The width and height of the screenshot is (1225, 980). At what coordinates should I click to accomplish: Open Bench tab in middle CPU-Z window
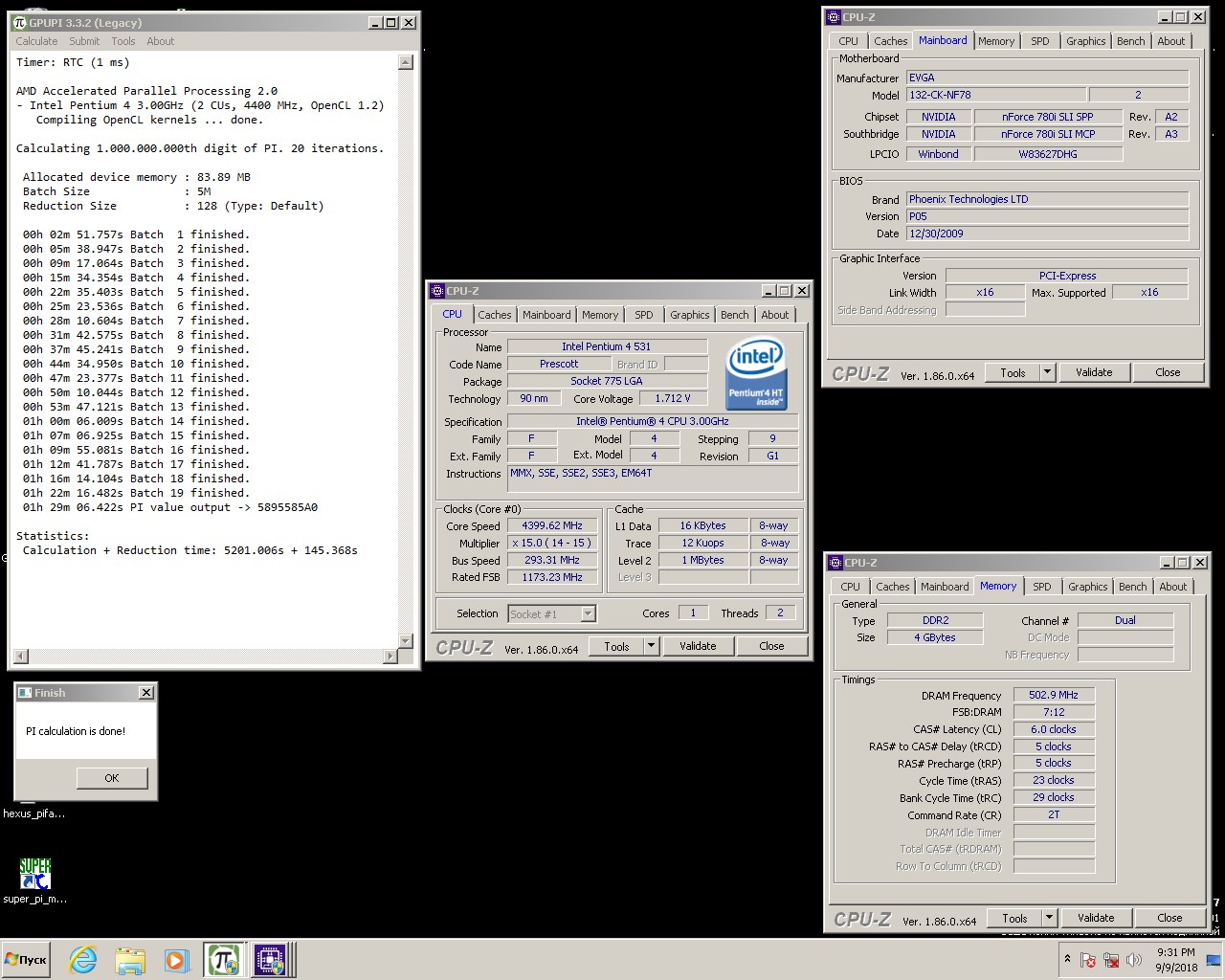coord(735,315)
